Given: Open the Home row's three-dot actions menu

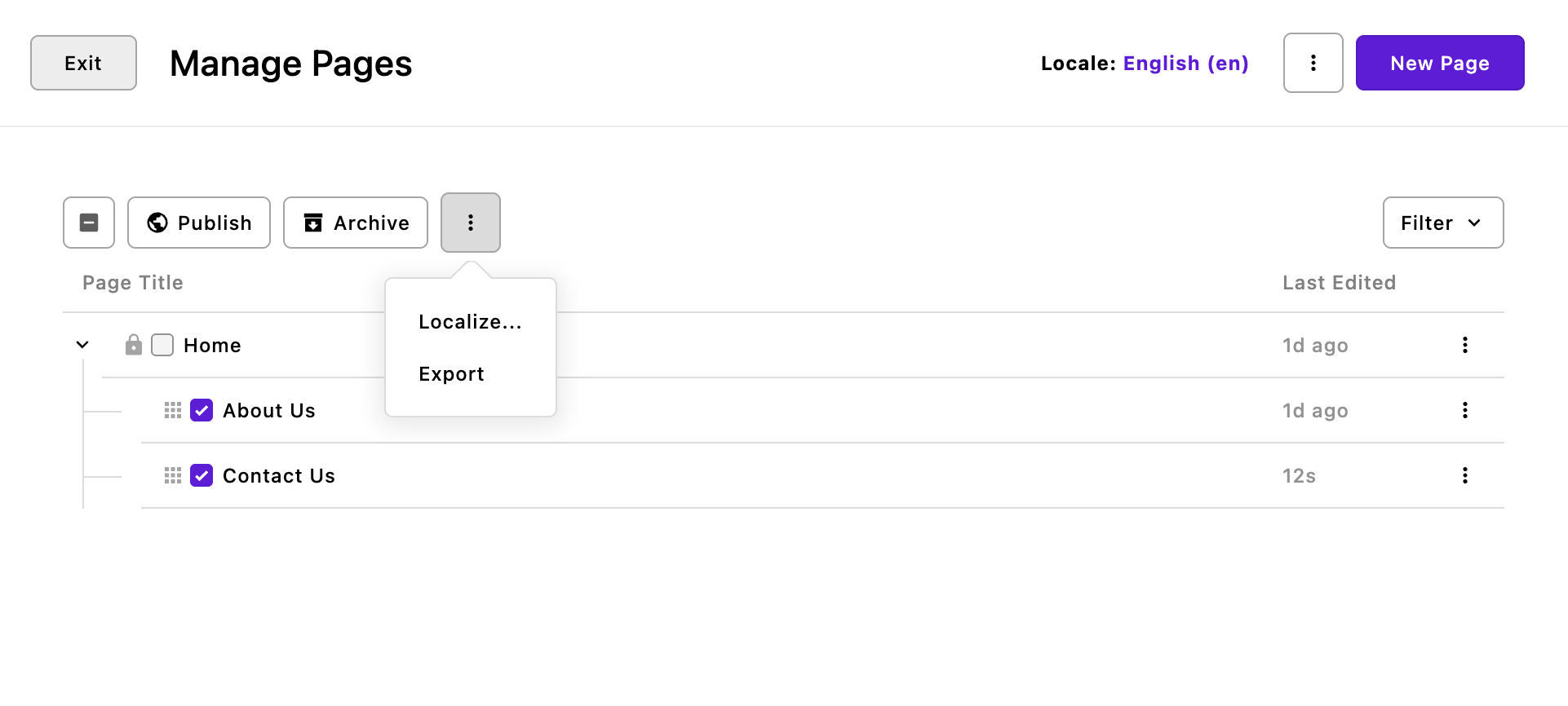Looking at the screenshot, I should [1465, 345].
